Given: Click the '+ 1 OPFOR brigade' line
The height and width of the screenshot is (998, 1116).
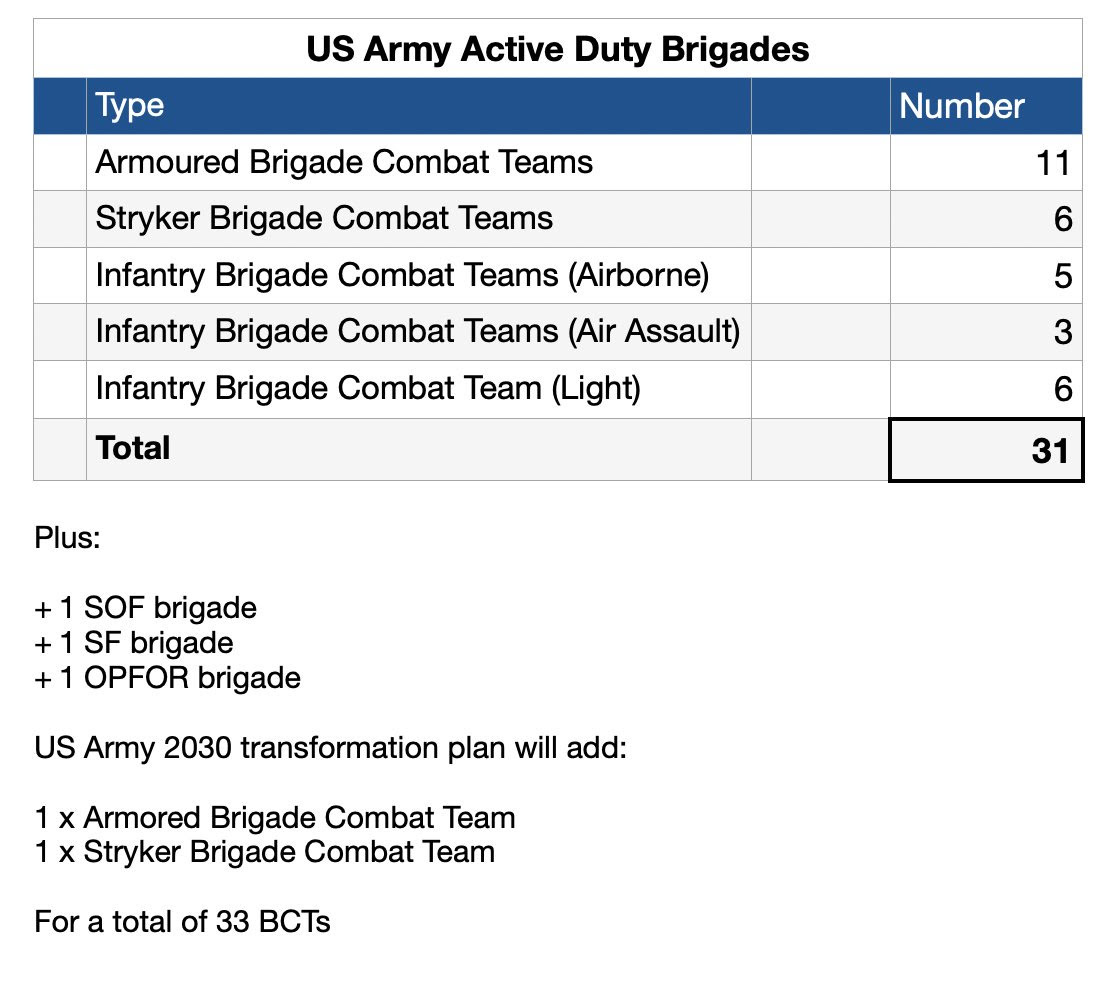Looking at the screenshot, I should [x=167, y=678].
